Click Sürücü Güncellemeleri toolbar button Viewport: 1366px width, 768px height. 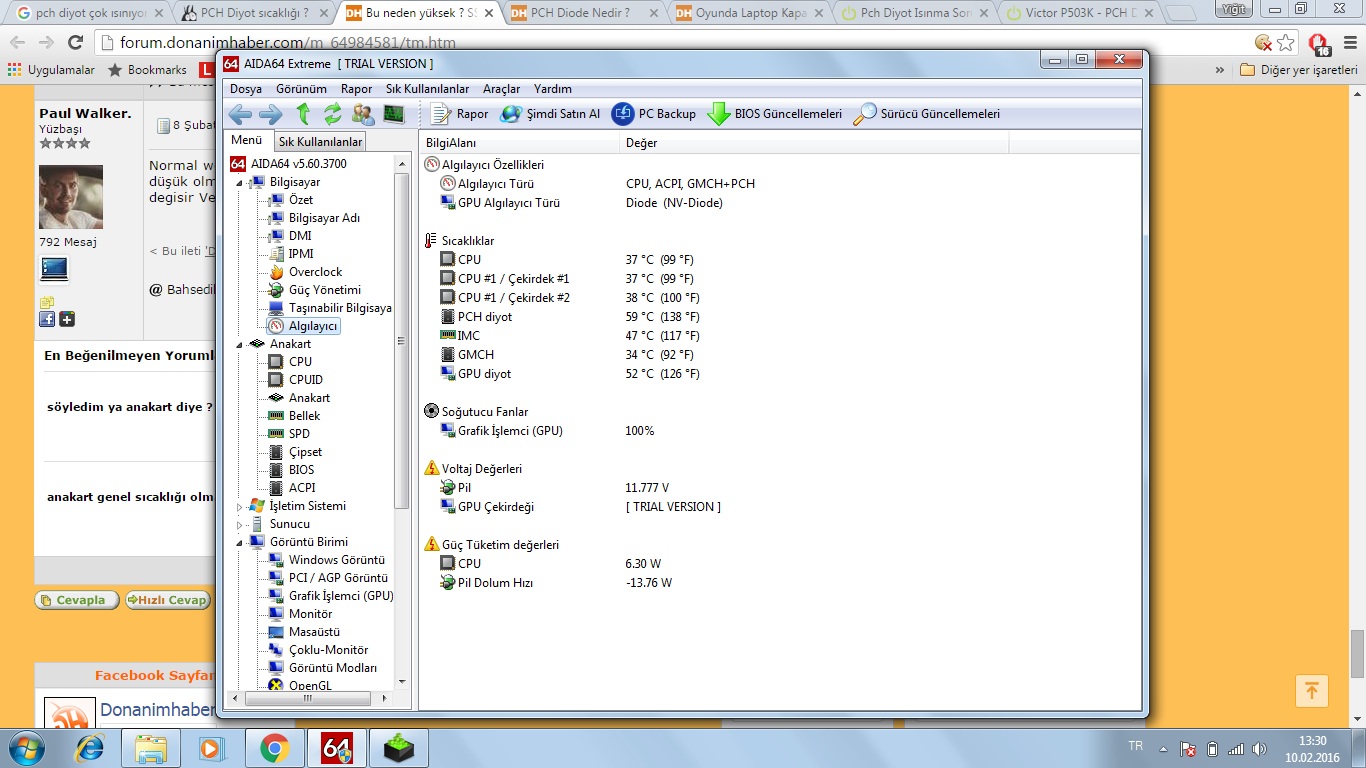pyautogui.click(x=927, y=114)
